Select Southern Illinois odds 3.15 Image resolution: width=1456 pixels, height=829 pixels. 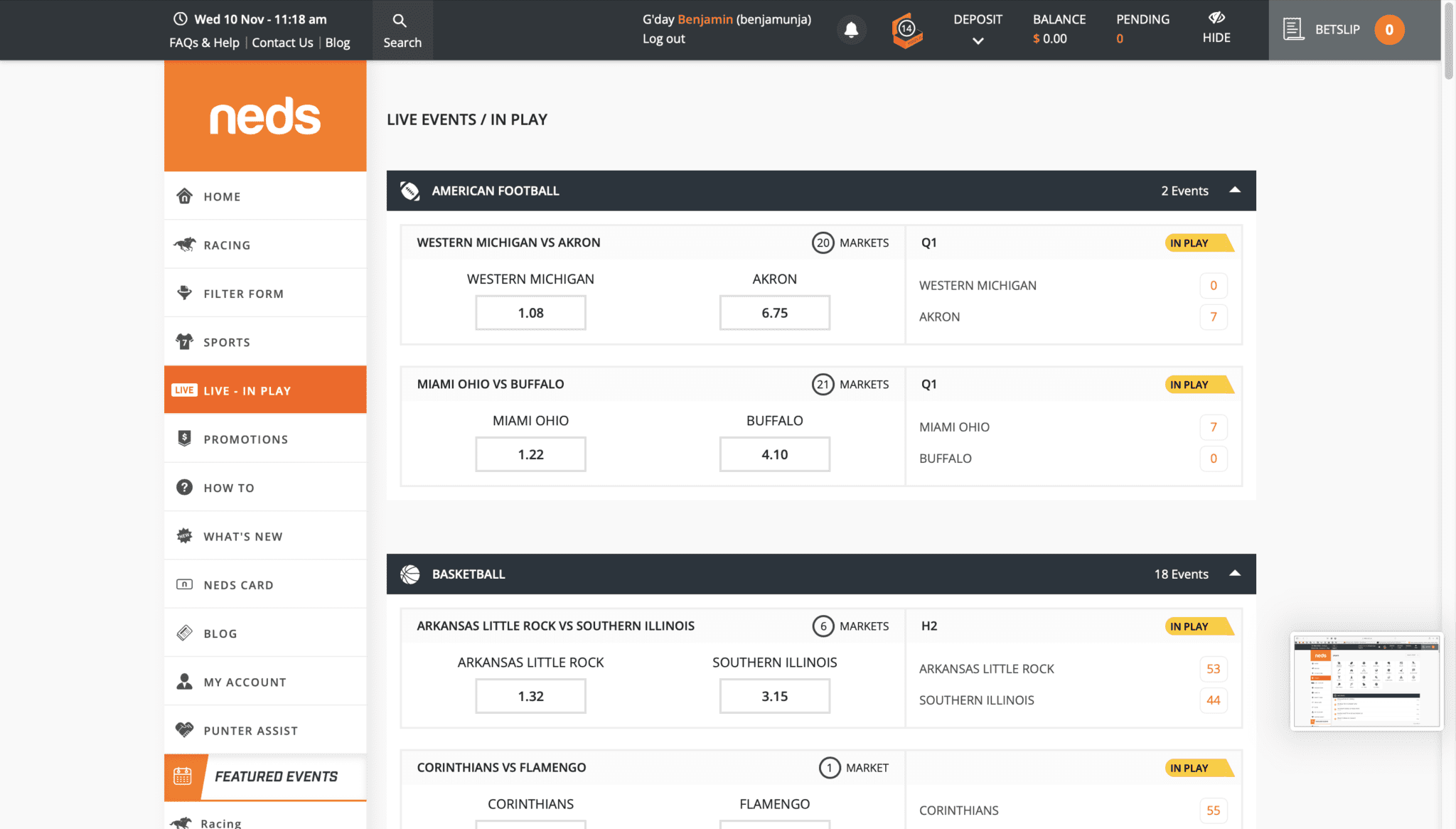774,696
